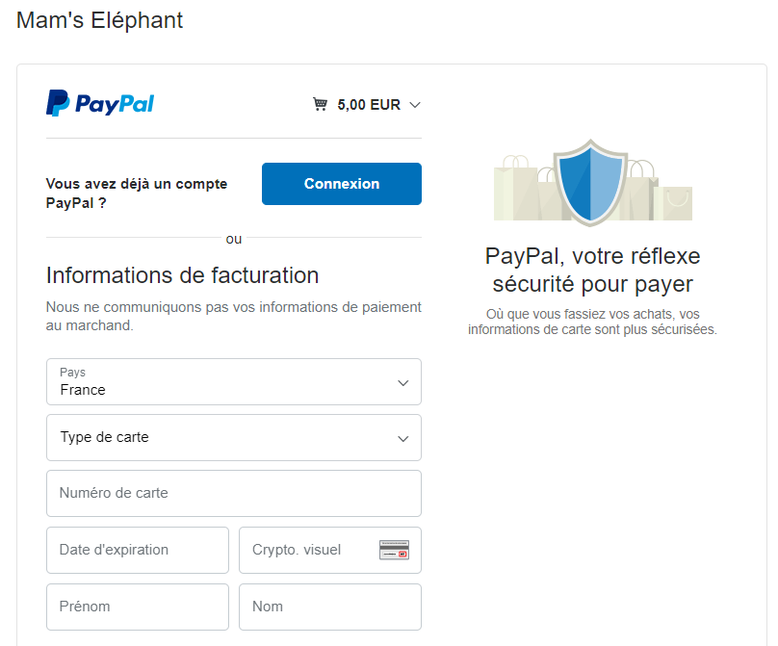778x646 pixels.
Task: Open the Pays country dropdown
Action: click(x=234, y=382)
